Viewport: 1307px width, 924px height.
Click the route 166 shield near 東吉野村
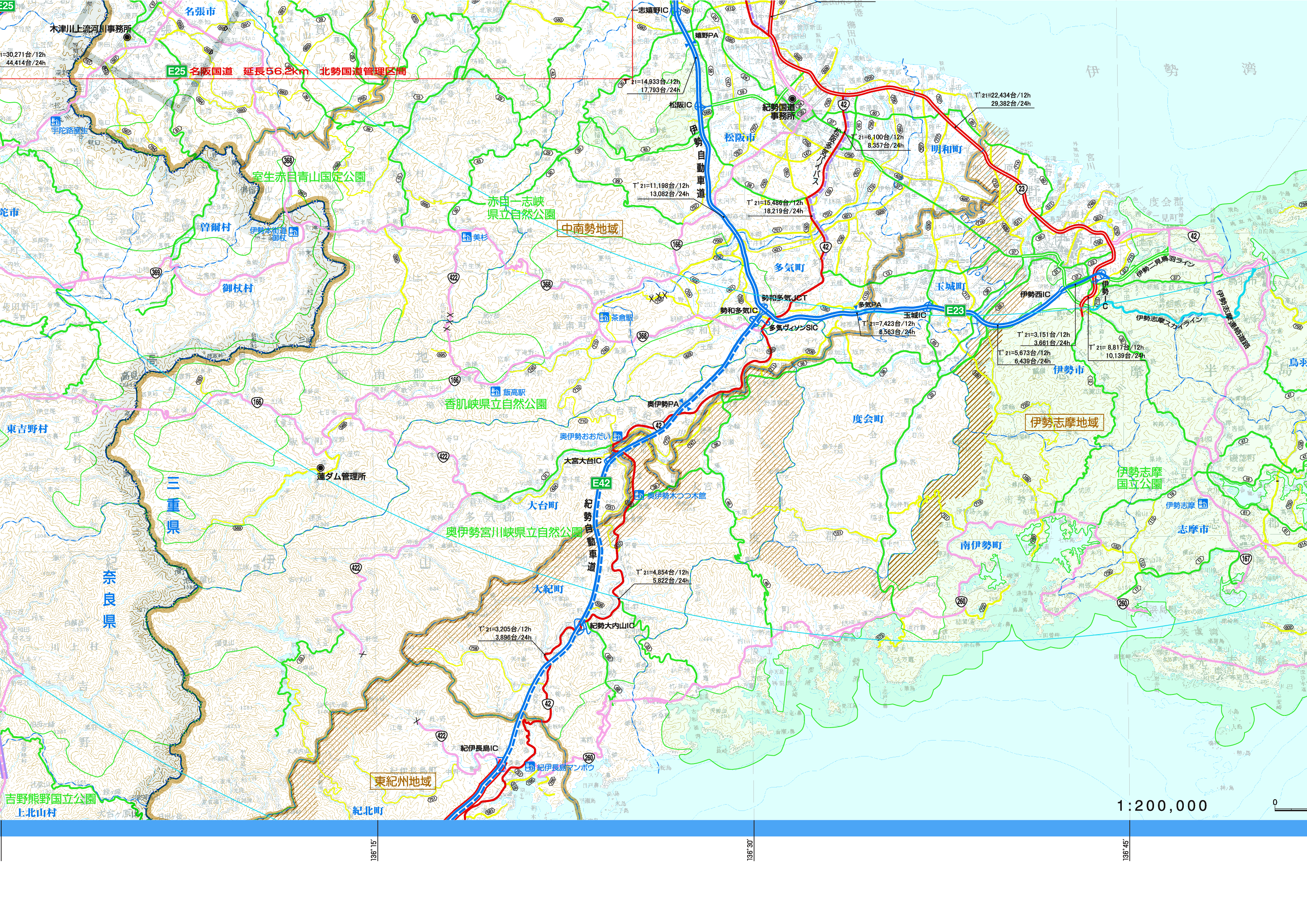pyautogui.click(x=257, y=402)
